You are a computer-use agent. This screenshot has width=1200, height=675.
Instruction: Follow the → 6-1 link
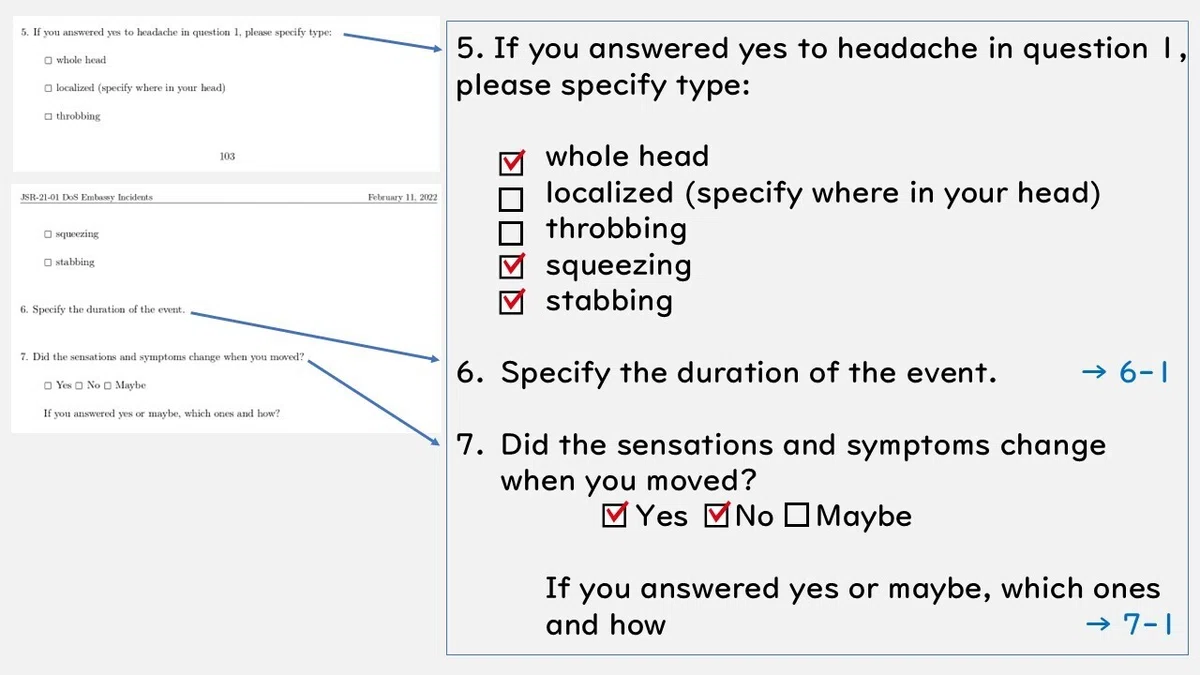[1126, 373]
